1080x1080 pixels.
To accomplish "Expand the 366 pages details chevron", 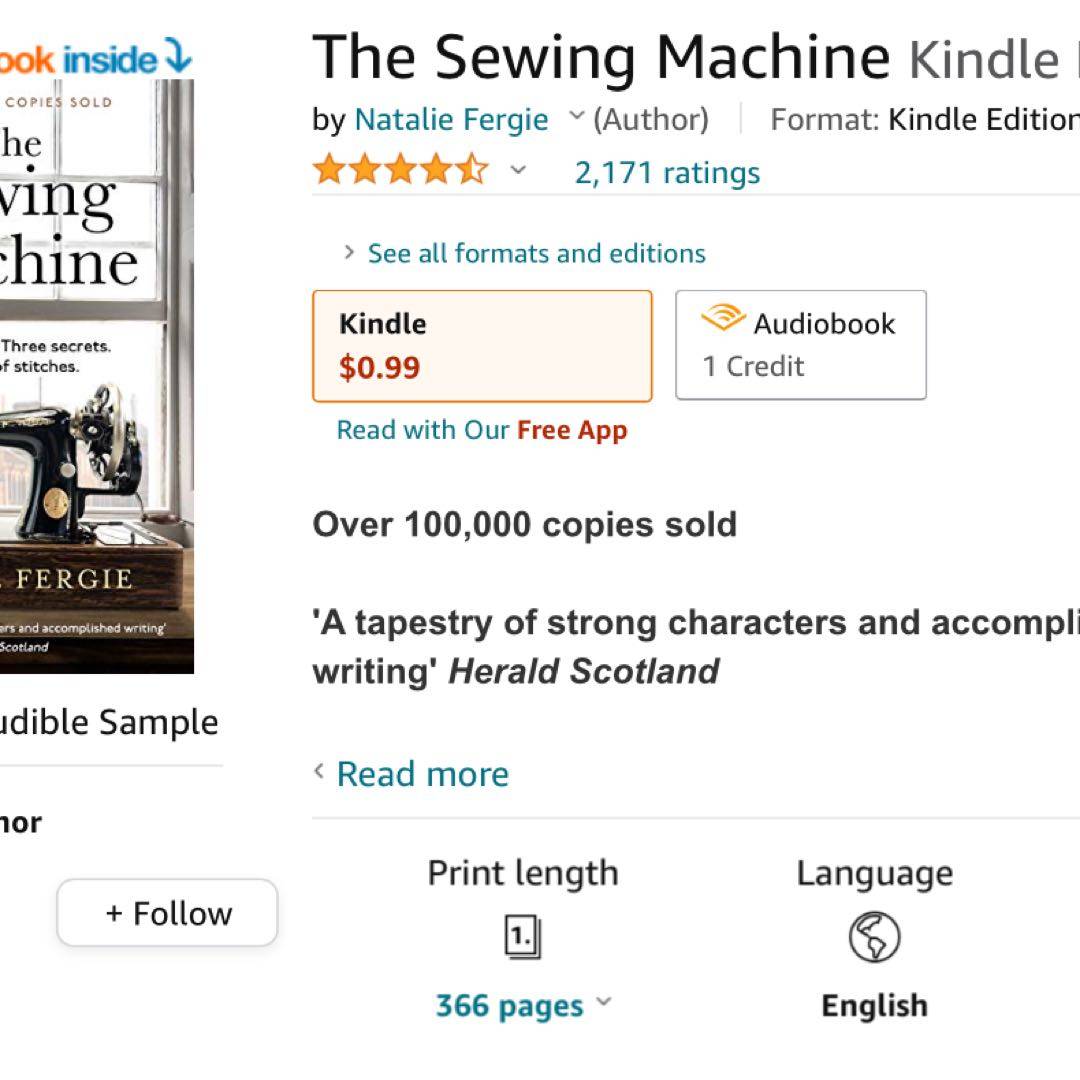I will [x=603, y=1003].
